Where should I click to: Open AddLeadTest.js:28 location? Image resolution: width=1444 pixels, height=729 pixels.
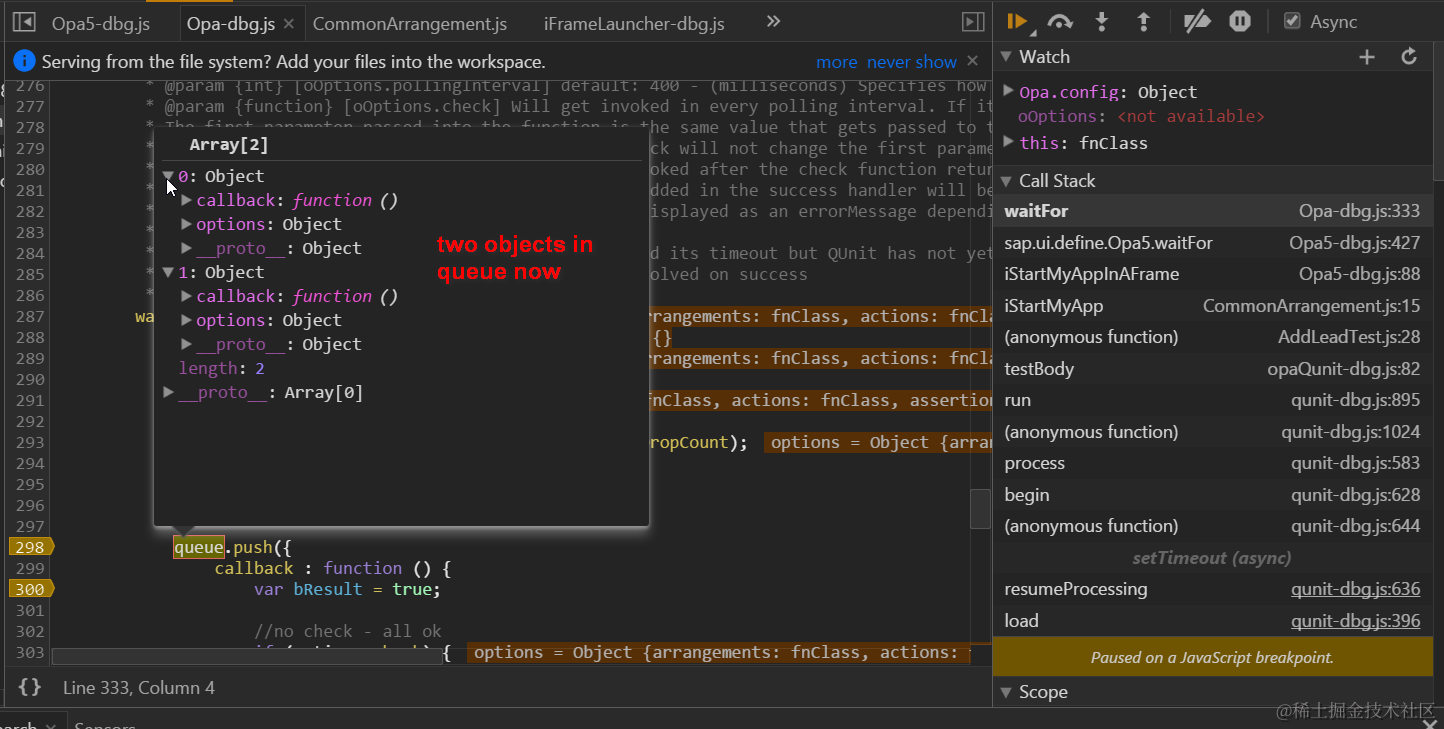pyautogui.click(x=1349, y=337)
